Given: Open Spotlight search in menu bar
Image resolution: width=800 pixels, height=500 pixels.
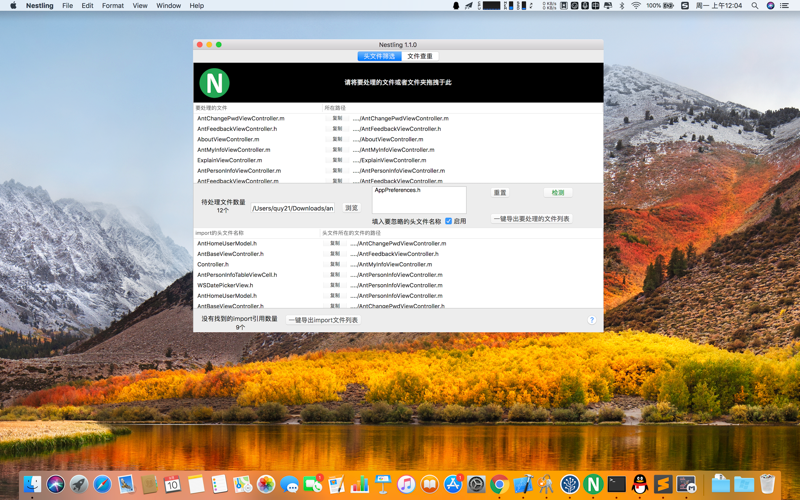Looking at the screenshot, I should (x=755, y=6).
